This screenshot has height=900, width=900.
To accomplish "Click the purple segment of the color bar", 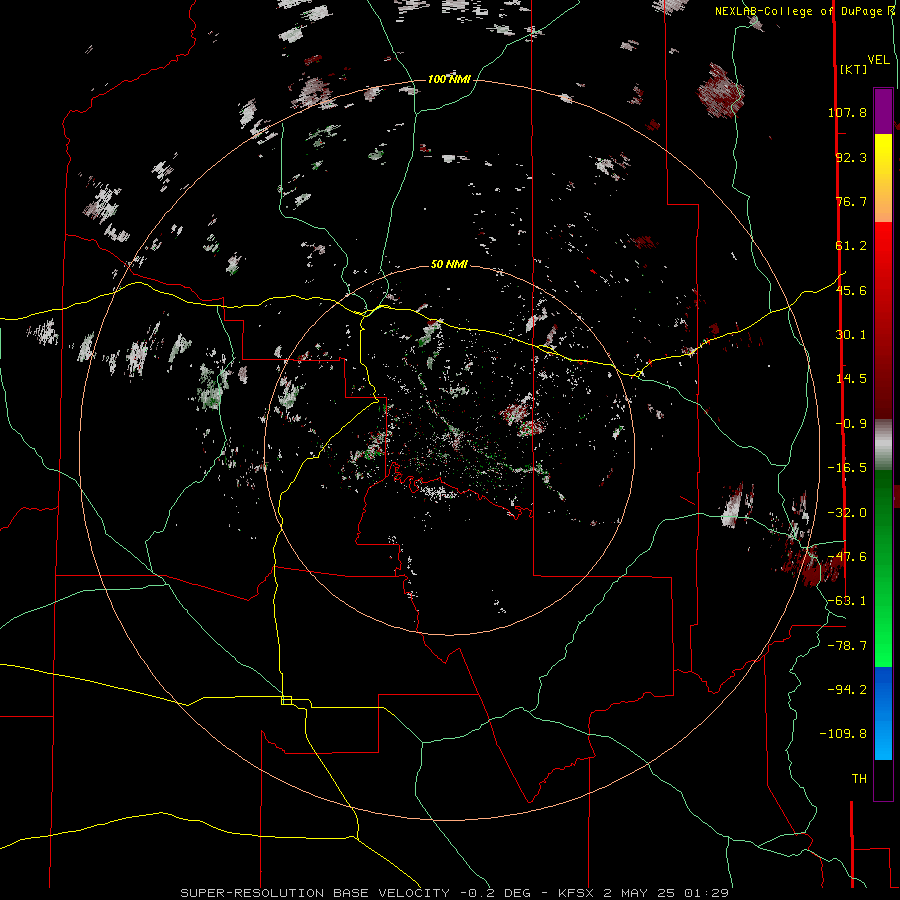I will 883,111.
